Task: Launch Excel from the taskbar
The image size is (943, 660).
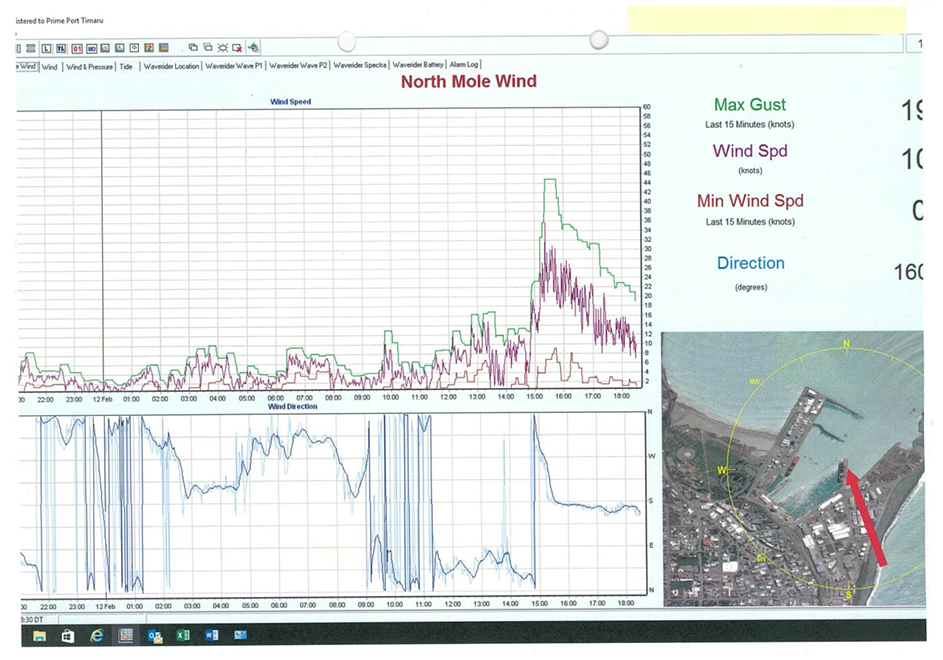Action: point(183,635)
